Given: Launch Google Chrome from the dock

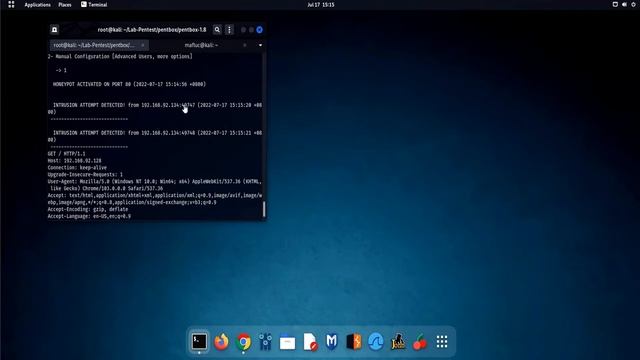Looking at the screenshot, I should [244, 341].
